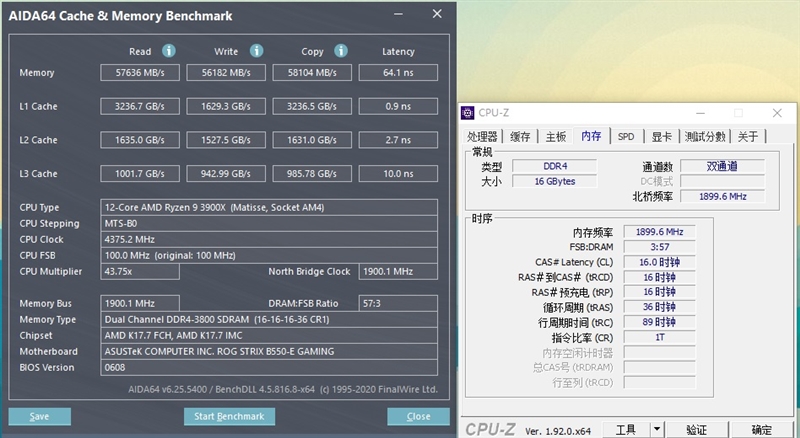Click the CPU-Z title bar logo icon
The image size is (800, 438).
(467, 113)
